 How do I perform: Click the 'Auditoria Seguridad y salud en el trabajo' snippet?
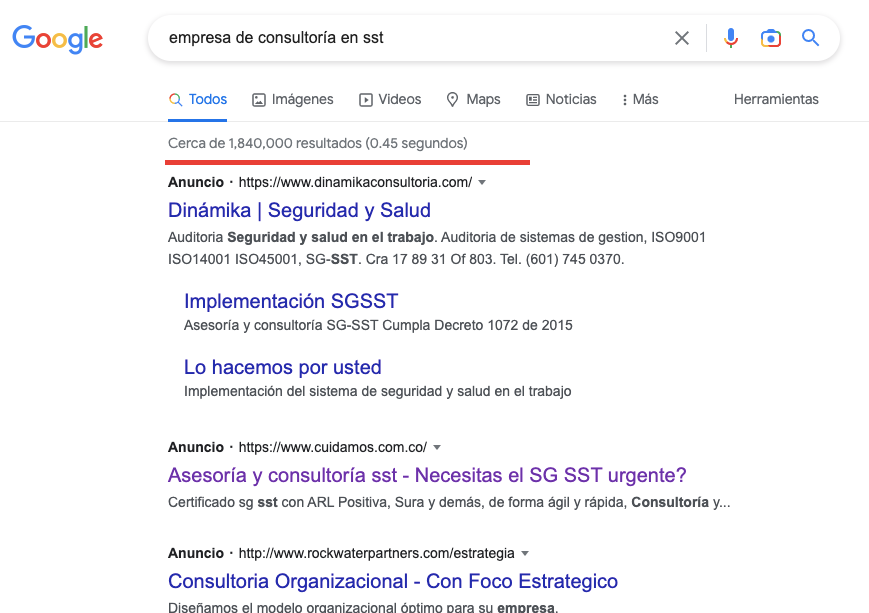click(437, 248)
